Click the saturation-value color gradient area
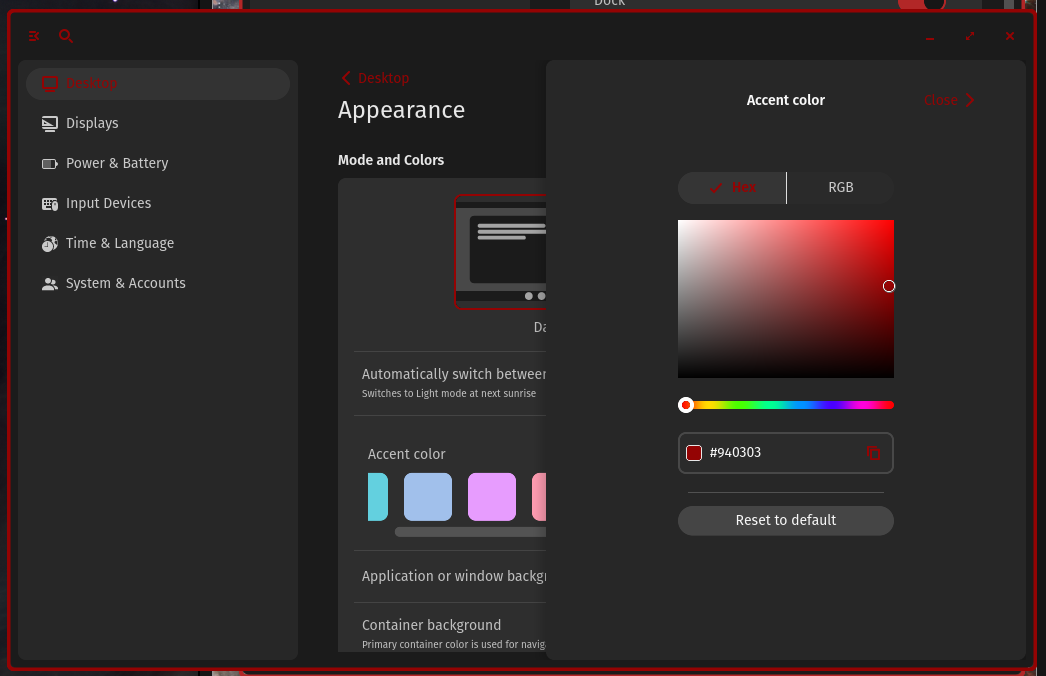 click(x=786, y=299)
